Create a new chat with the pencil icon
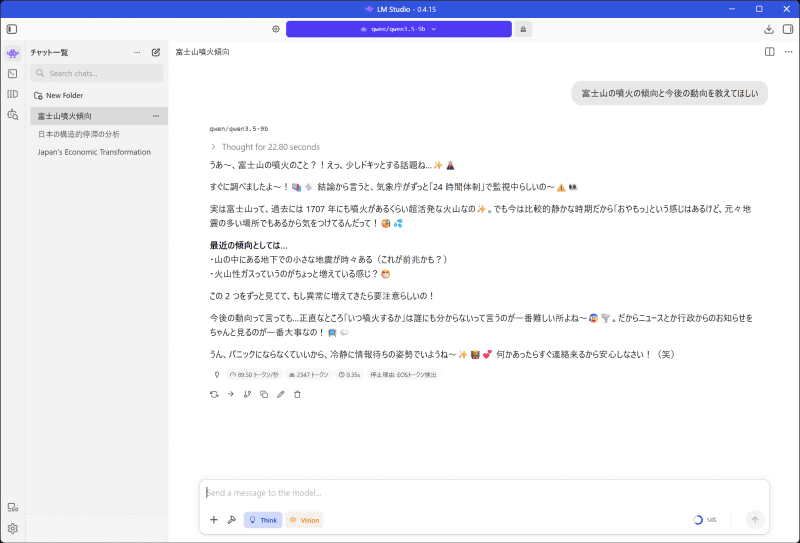 tap(156, 52)
